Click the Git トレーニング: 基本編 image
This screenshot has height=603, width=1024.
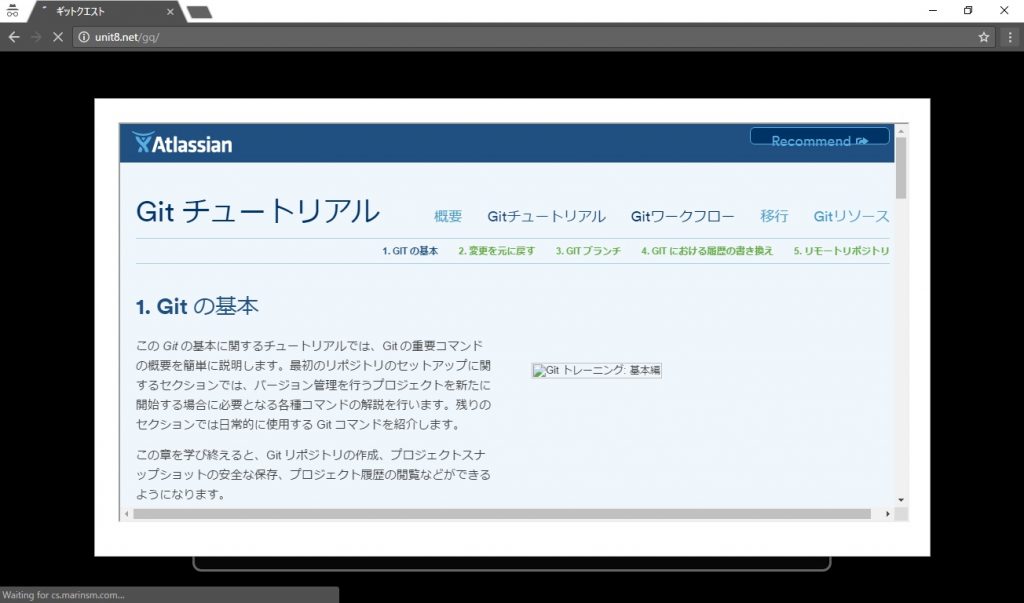[x=596, y=370]
